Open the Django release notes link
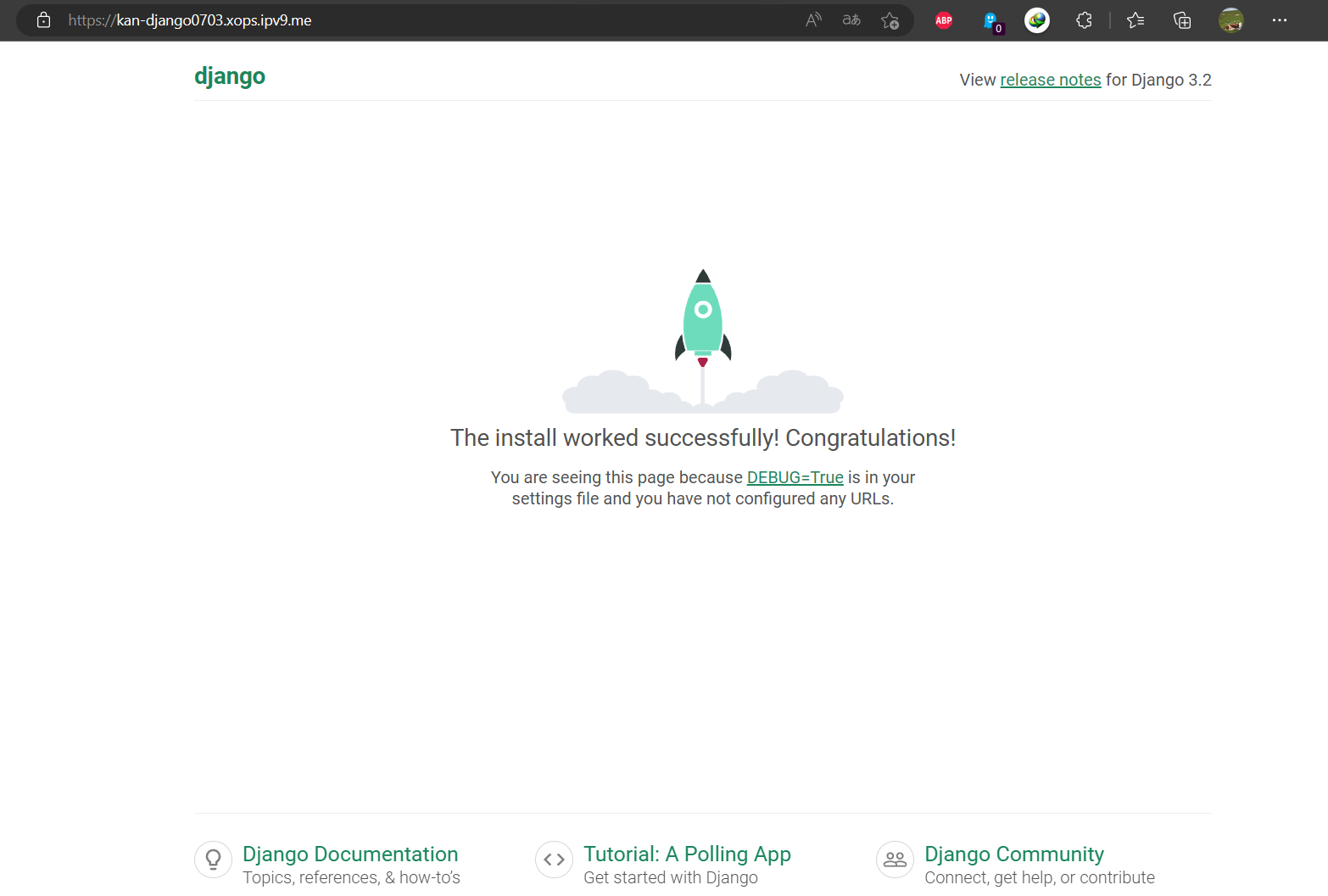The height and width of the screenshot is (896, 1328). click(1050, 80)
